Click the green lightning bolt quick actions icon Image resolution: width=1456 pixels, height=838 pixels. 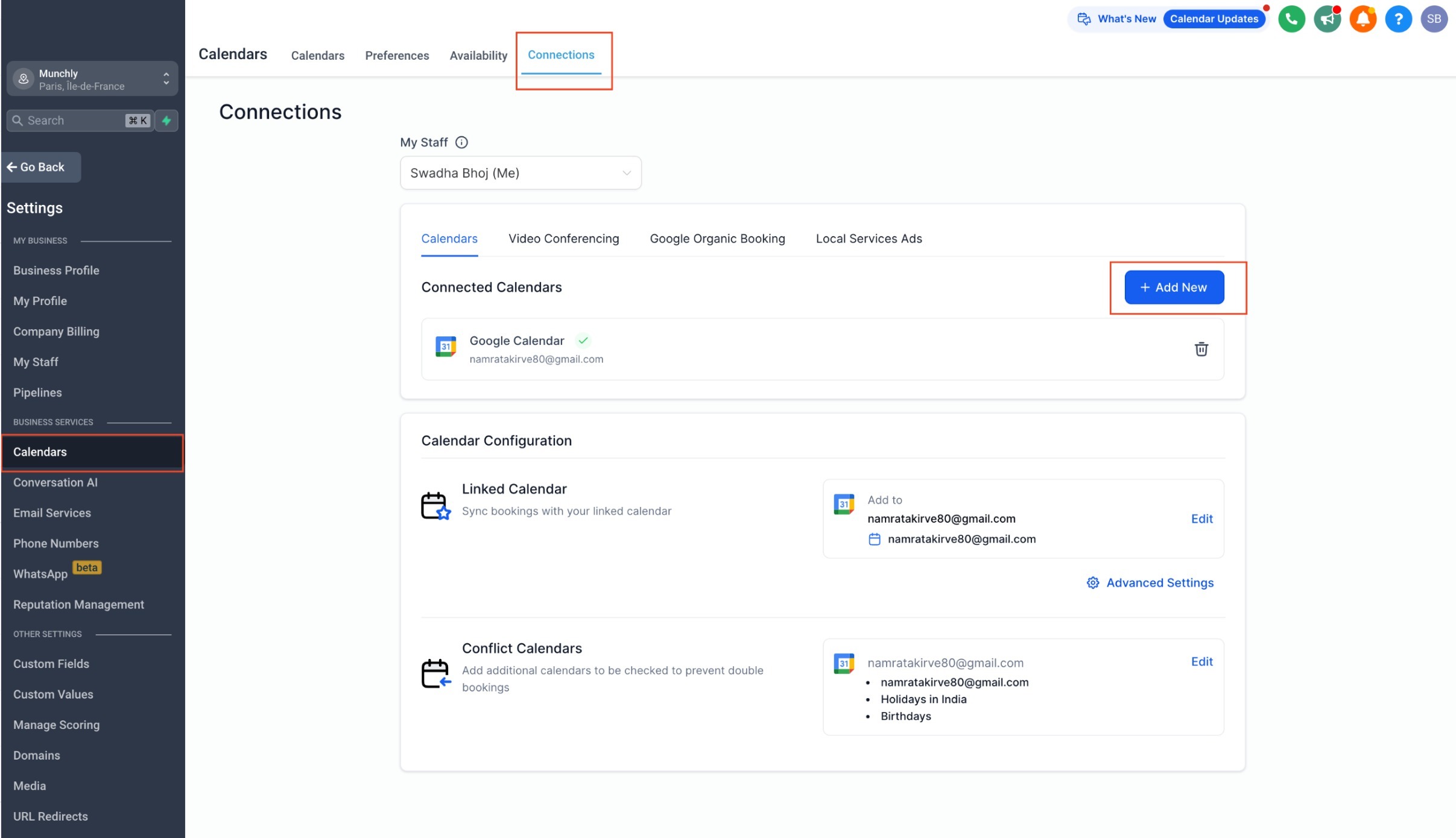(x=166, y=121)
